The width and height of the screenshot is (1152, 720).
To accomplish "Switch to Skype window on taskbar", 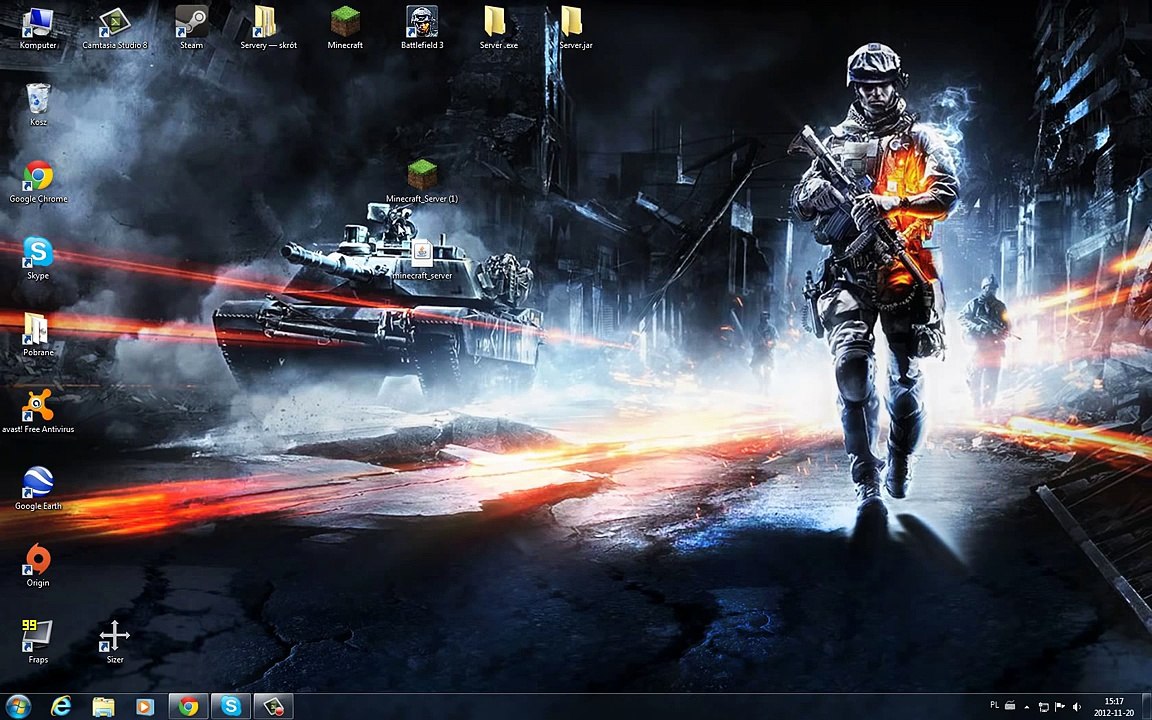I will coord(231,707).
